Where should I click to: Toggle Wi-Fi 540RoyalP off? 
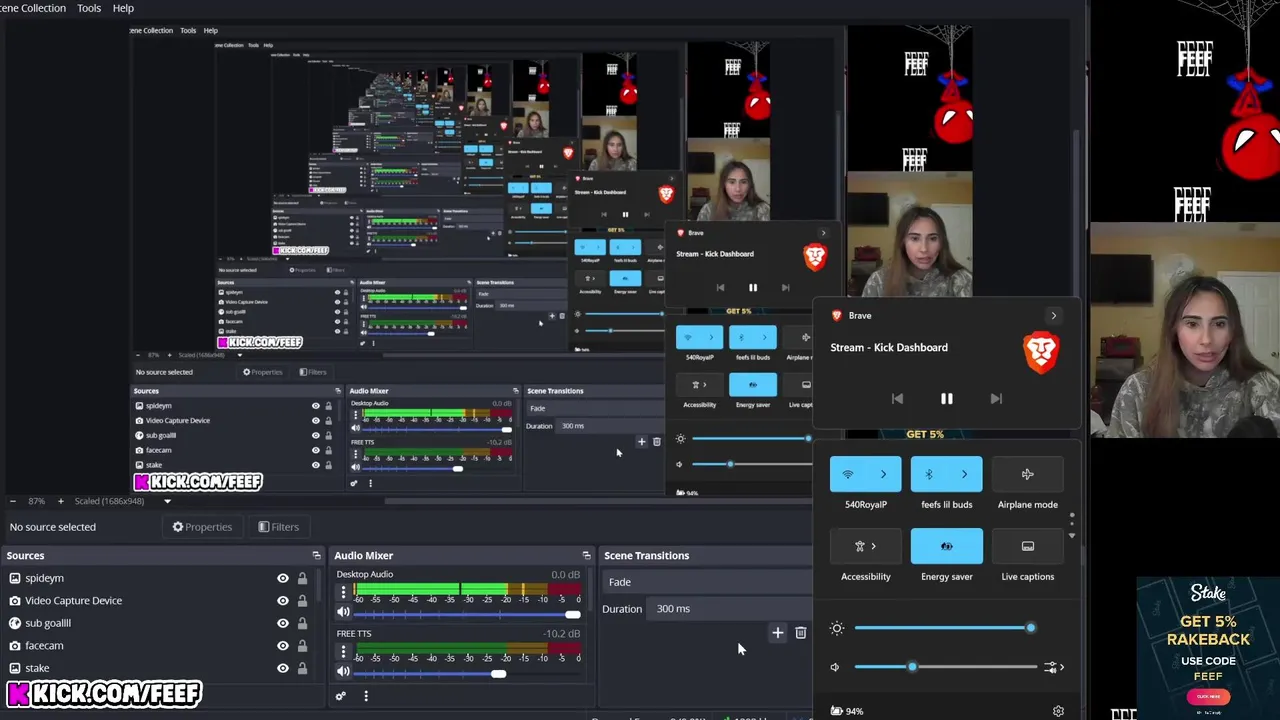tap(848, 474)
